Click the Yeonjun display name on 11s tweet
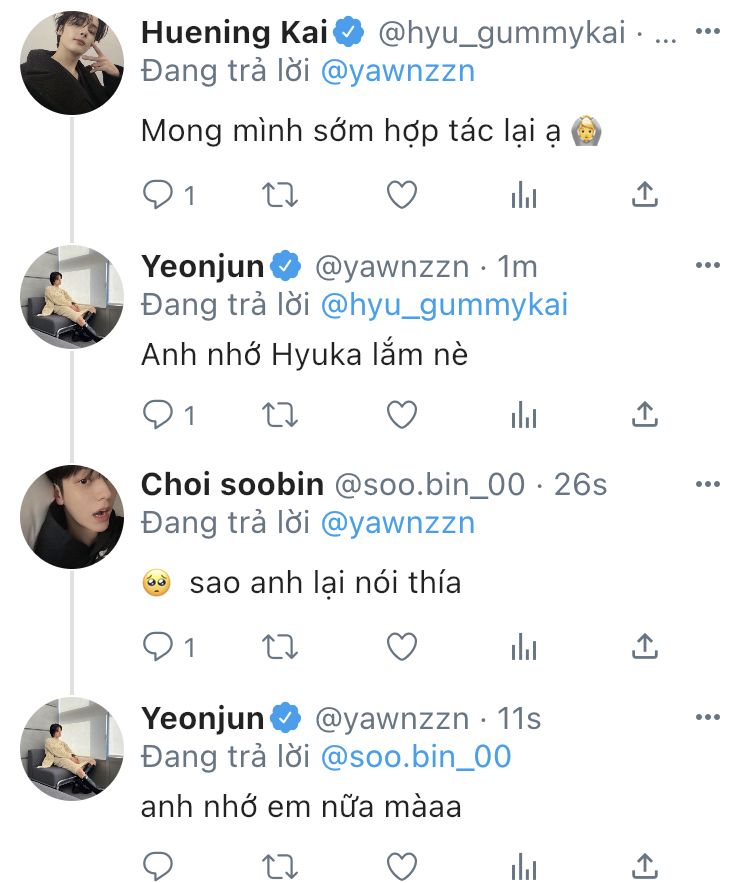Screen dimensions: 750x883 coord(203,718)
